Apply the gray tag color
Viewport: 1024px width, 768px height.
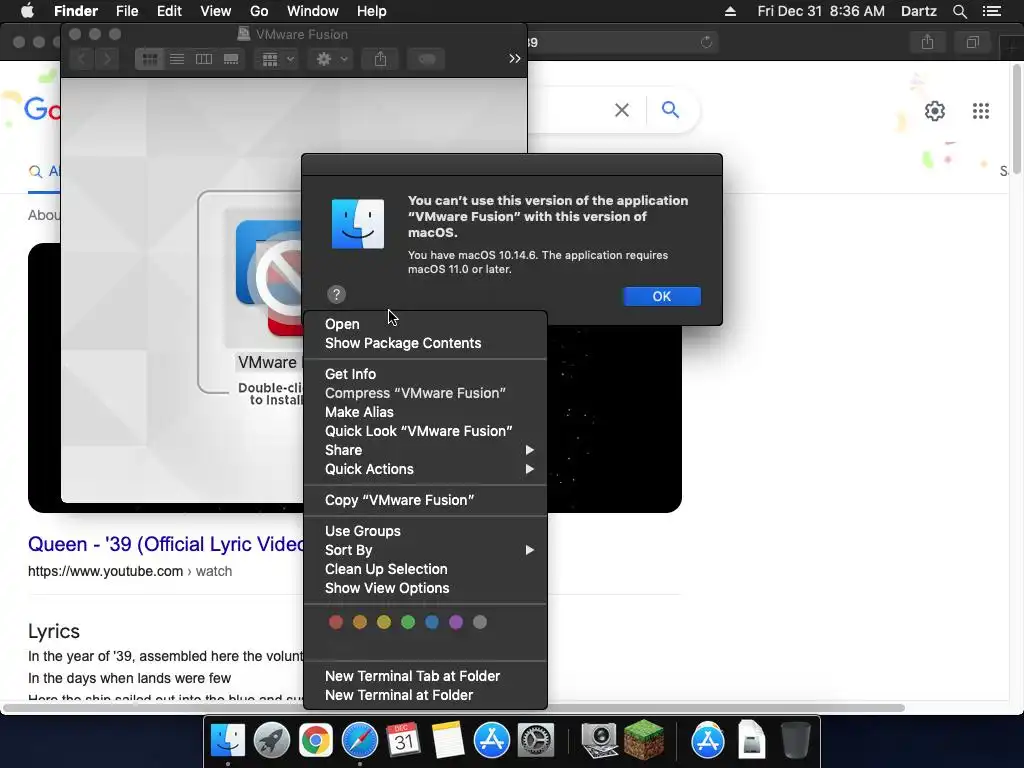(480, 622)
